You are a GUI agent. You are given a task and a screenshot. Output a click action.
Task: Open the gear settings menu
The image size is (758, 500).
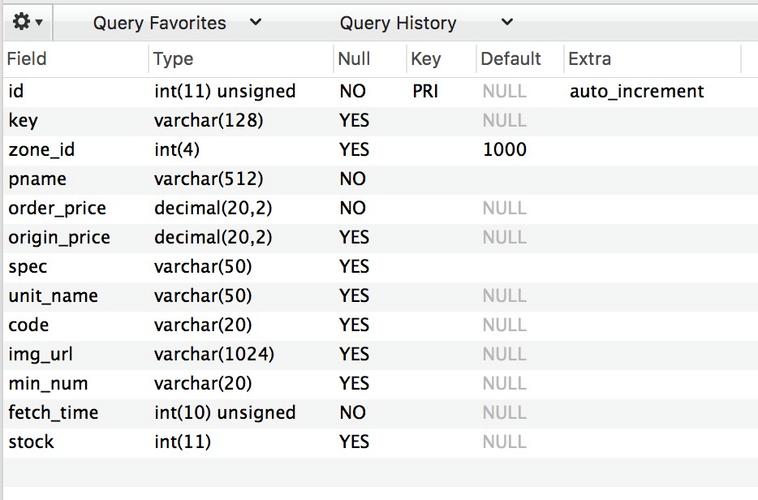(21, 22)
